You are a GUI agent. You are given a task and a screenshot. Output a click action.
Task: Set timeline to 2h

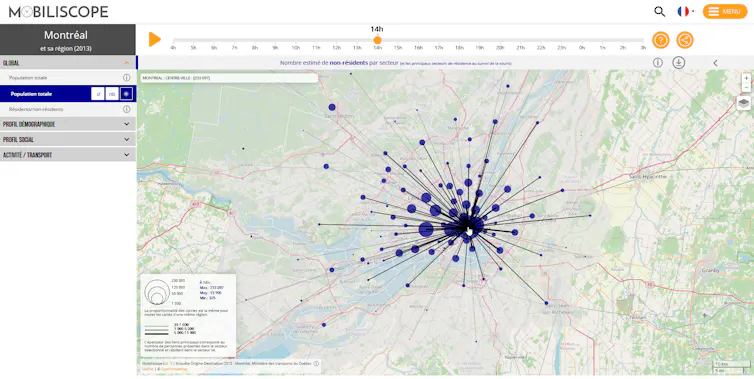pyautogui.click(x=623, y=48)
